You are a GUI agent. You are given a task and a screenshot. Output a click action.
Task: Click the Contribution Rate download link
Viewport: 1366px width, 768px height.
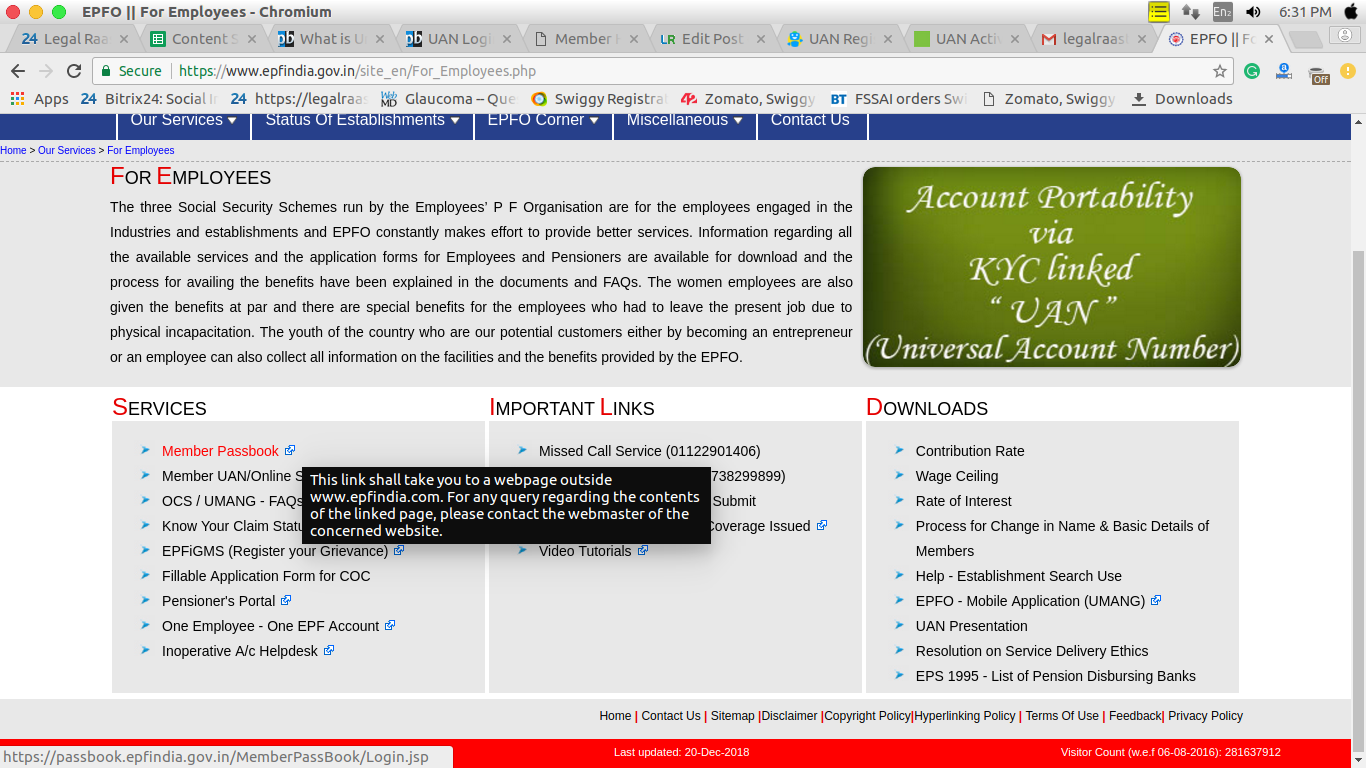click(x=969, y=451)
